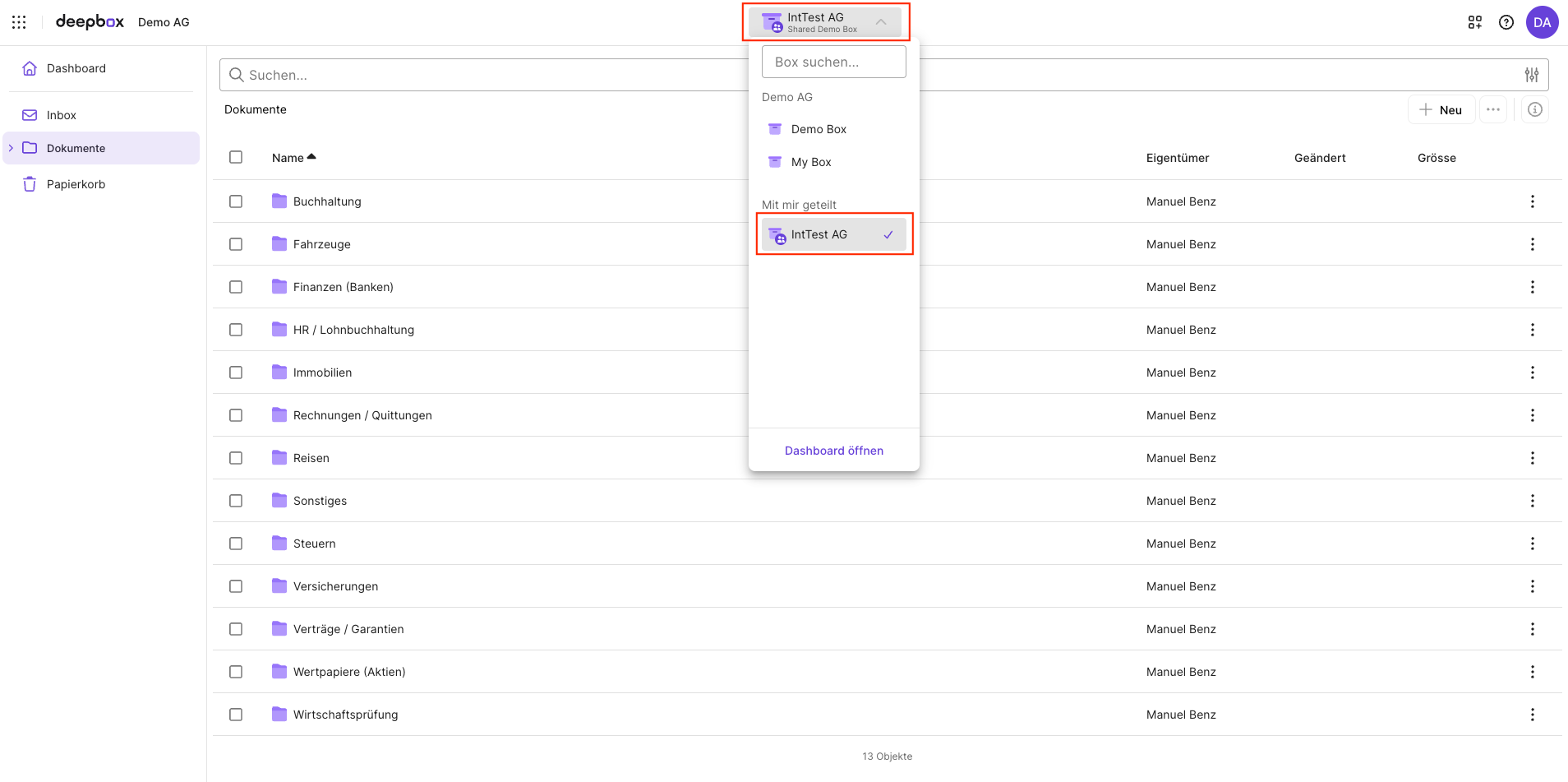
Task: Open the Papierkorb trash
Action: [x=76, y=184]
